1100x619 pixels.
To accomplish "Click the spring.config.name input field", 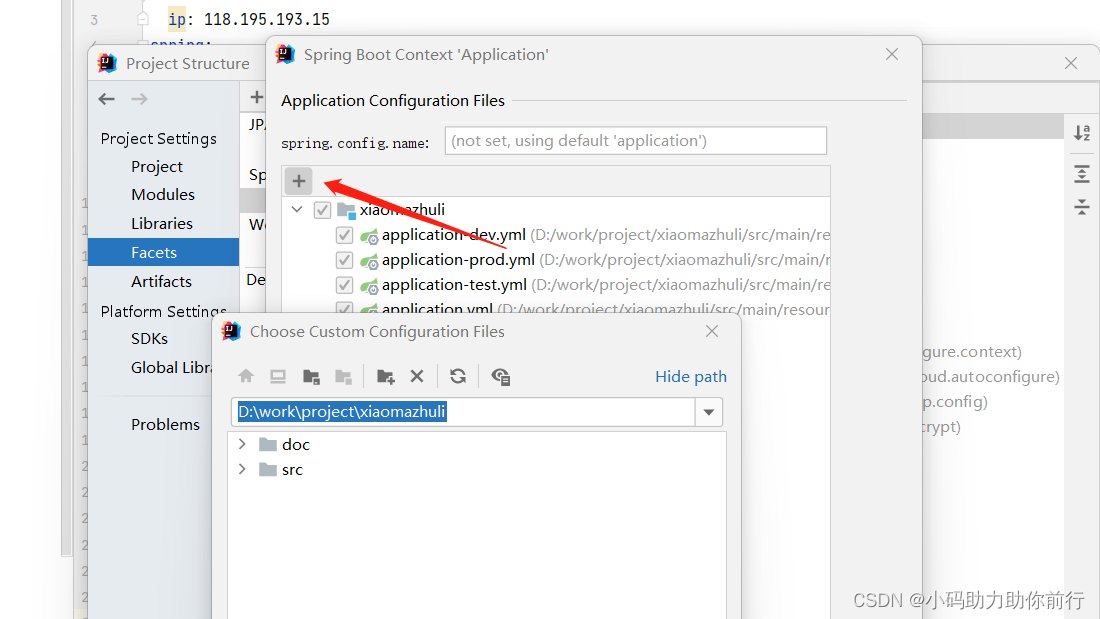I will coord(635,140).
